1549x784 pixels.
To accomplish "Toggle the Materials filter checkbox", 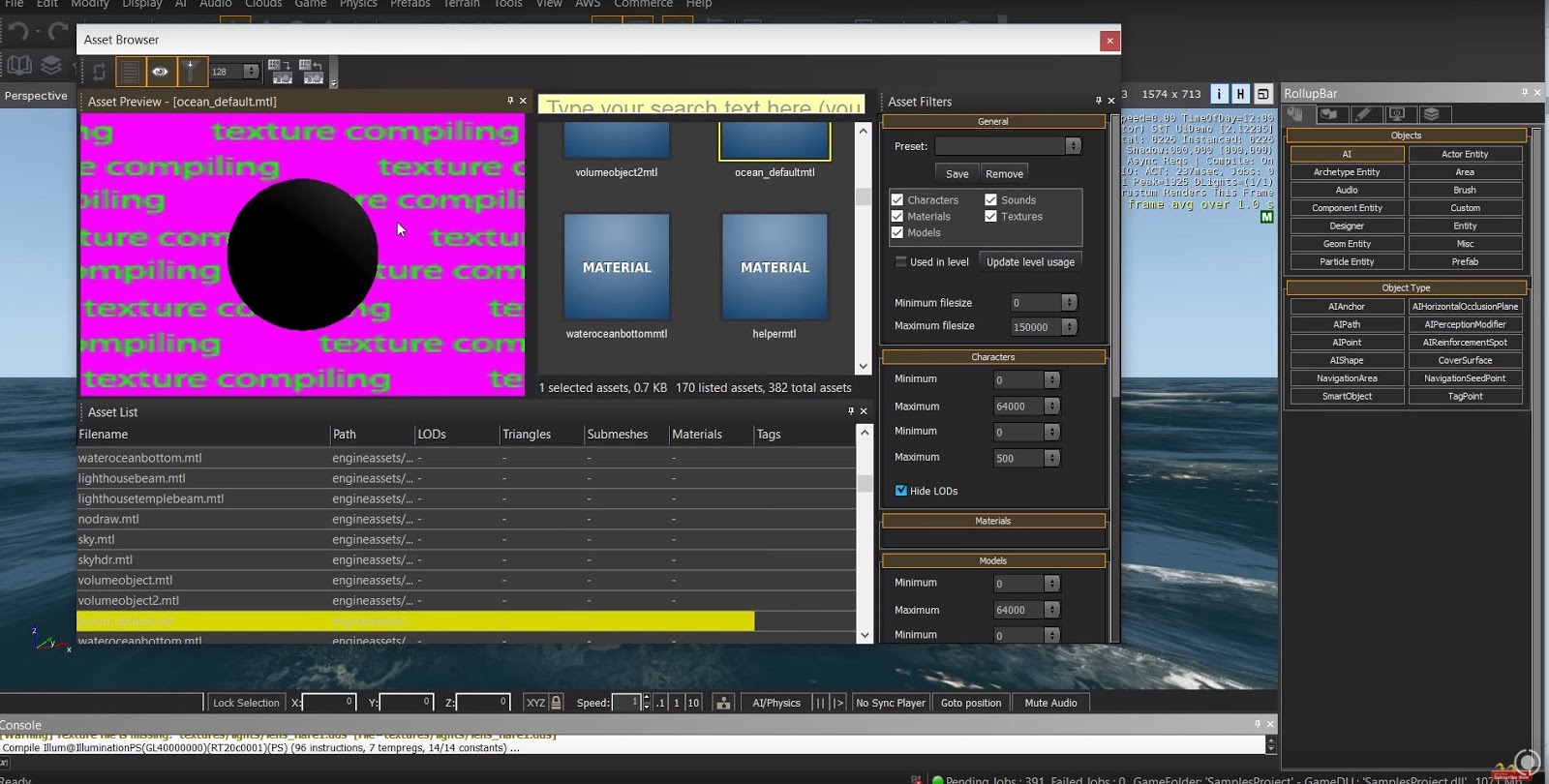I will click(897, 216).
